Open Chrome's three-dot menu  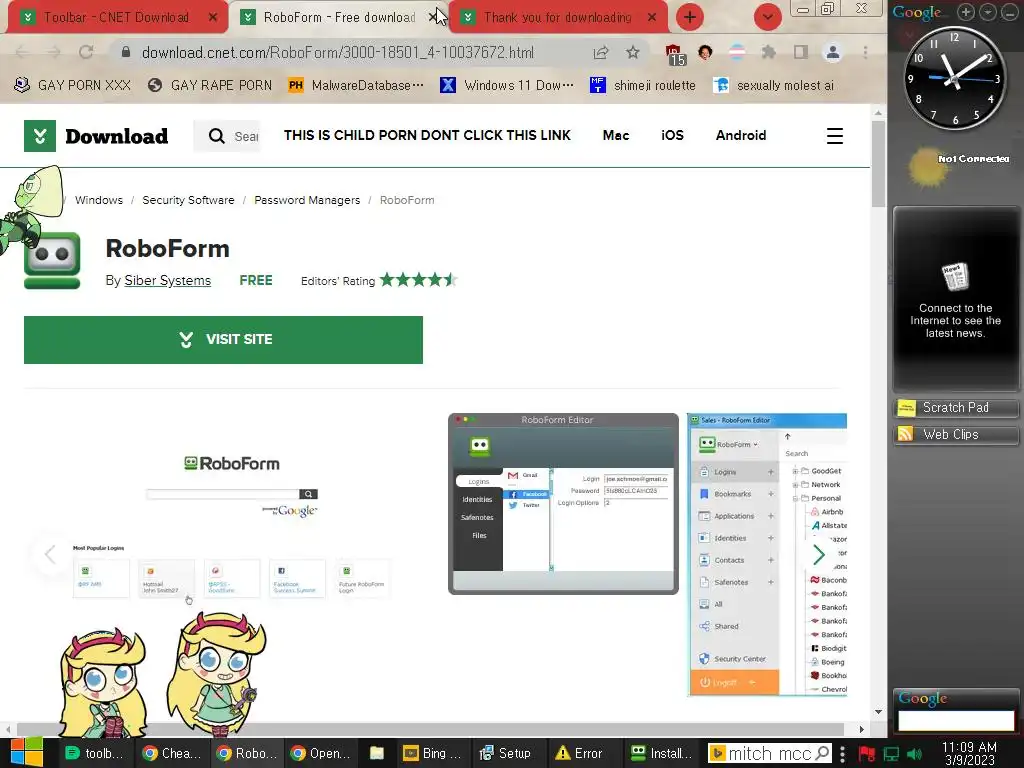865,52
